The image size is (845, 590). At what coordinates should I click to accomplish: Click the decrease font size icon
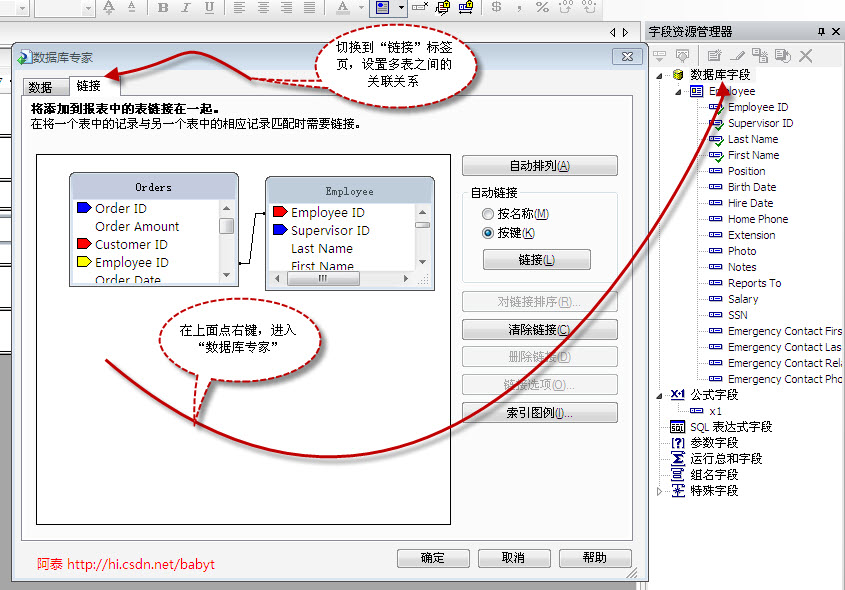131,7
